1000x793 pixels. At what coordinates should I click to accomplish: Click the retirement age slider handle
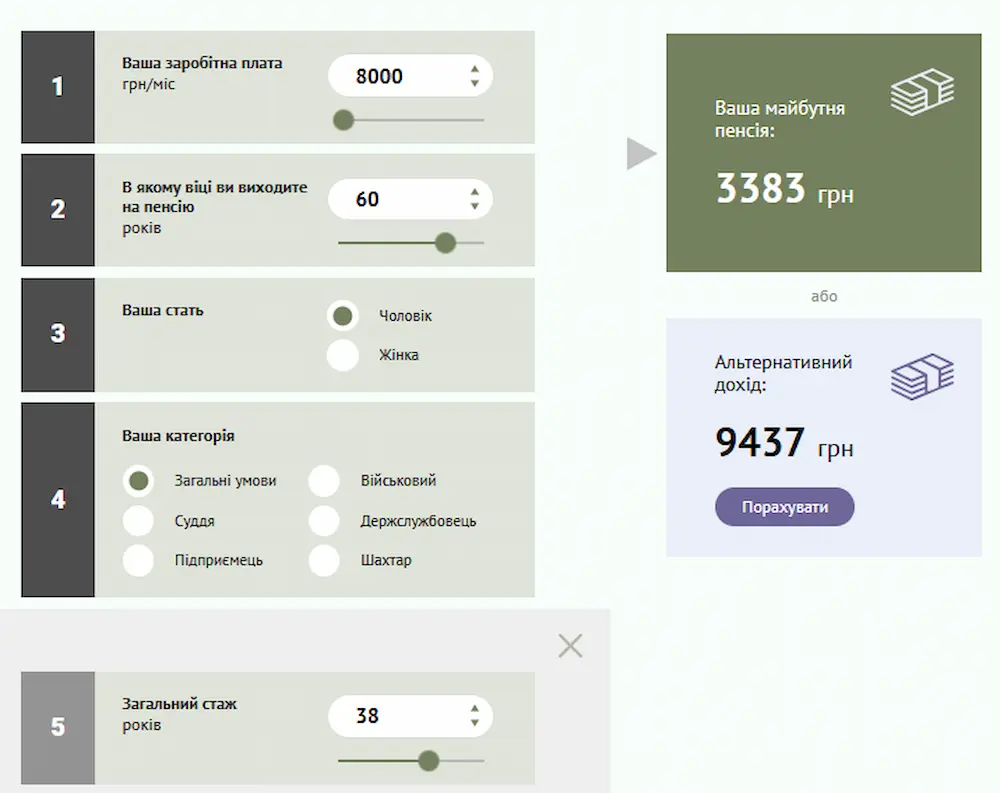coord(446,243)
